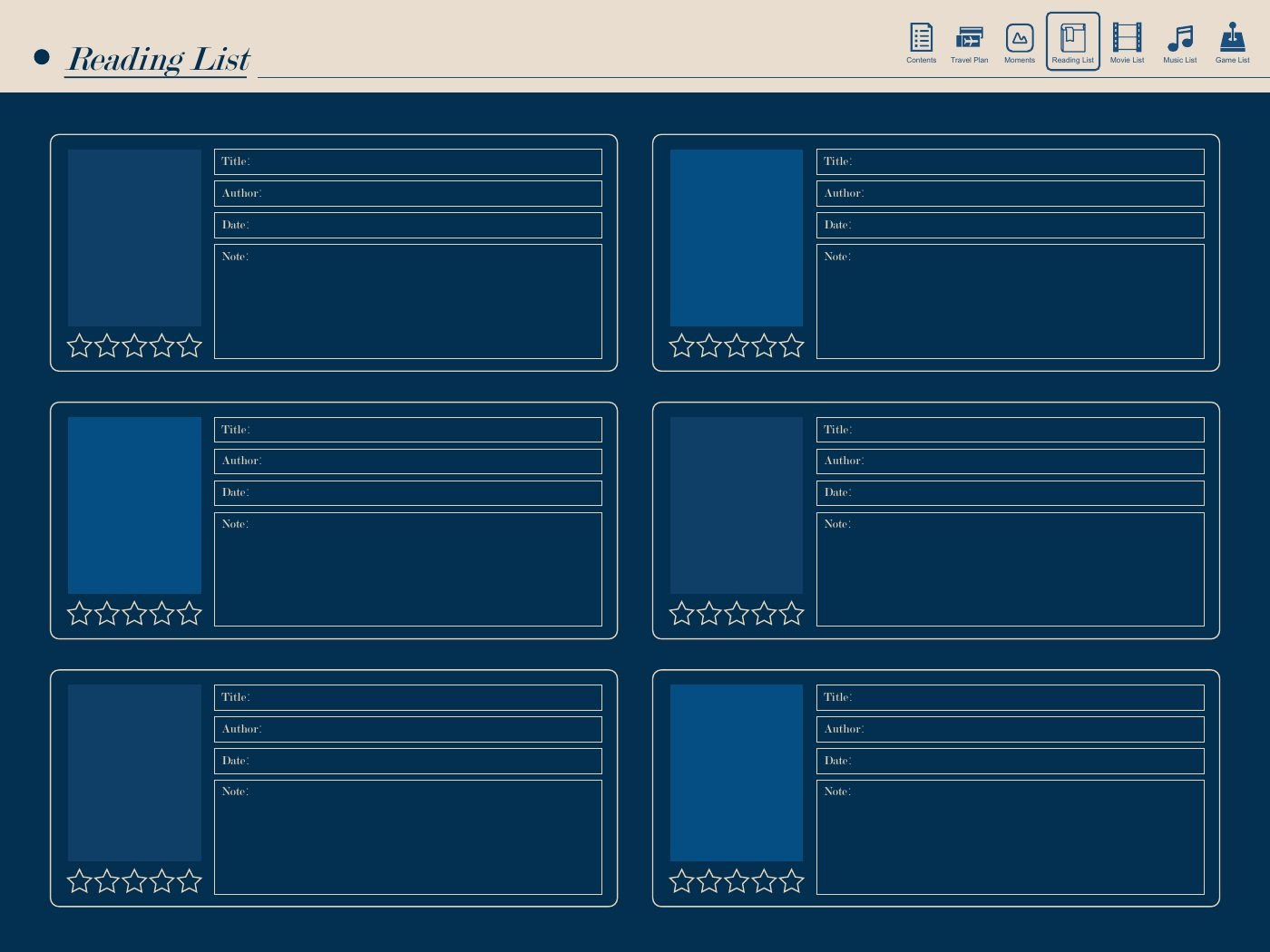Select the cover placeholder in the middle-right card
This screenshot has width=1270, height=952.
[x=737, y=505]
